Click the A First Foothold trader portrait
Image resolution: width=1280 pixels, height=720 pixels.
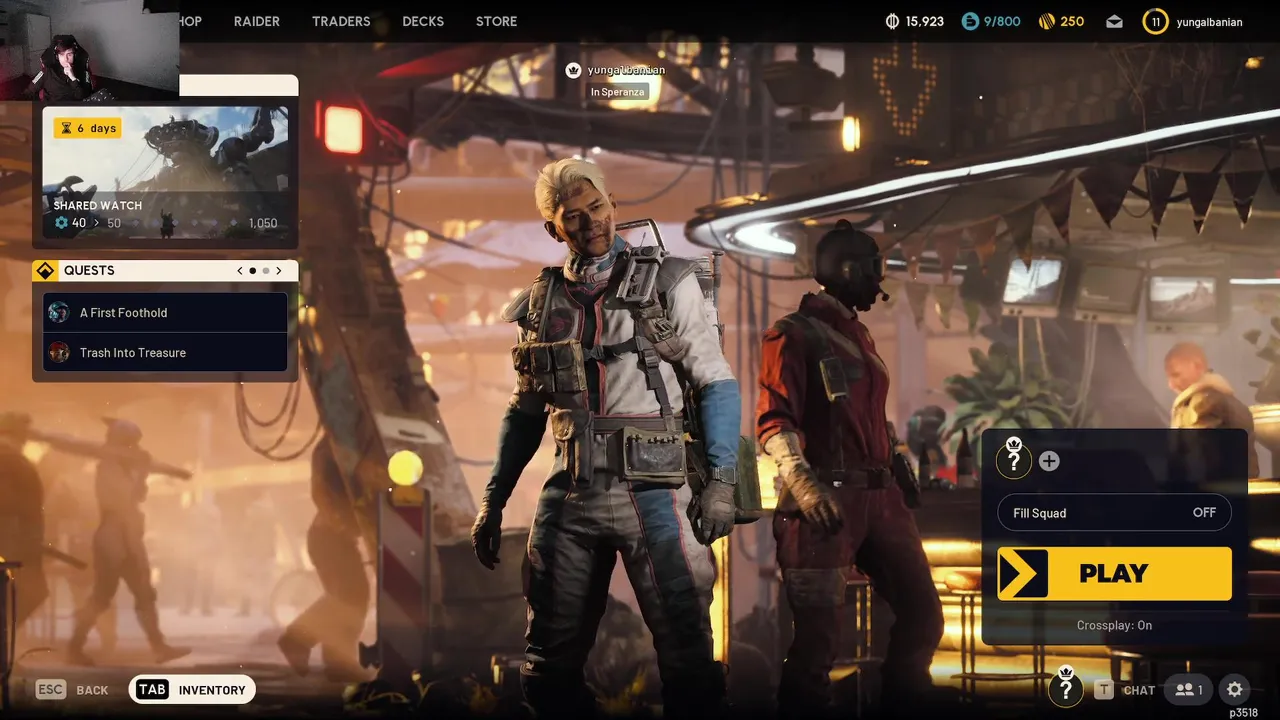pos(59,312)
